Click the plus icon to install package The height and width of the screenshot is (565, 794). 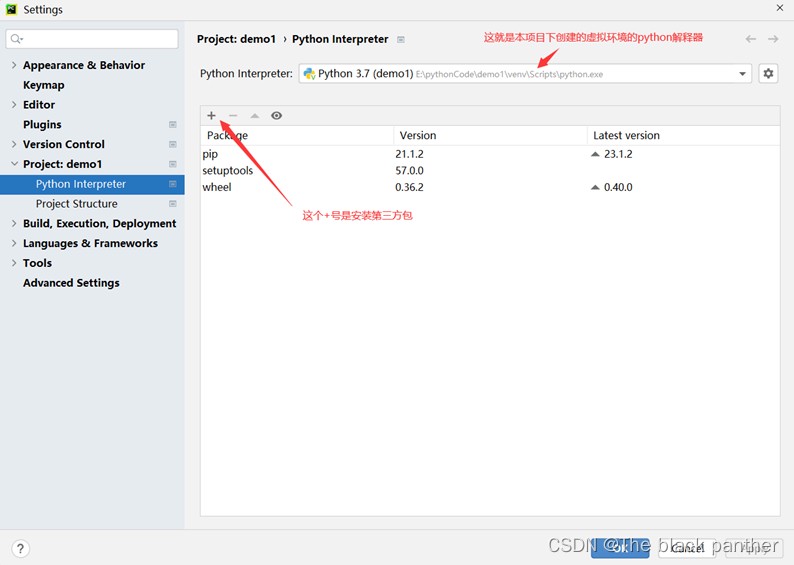211,115
